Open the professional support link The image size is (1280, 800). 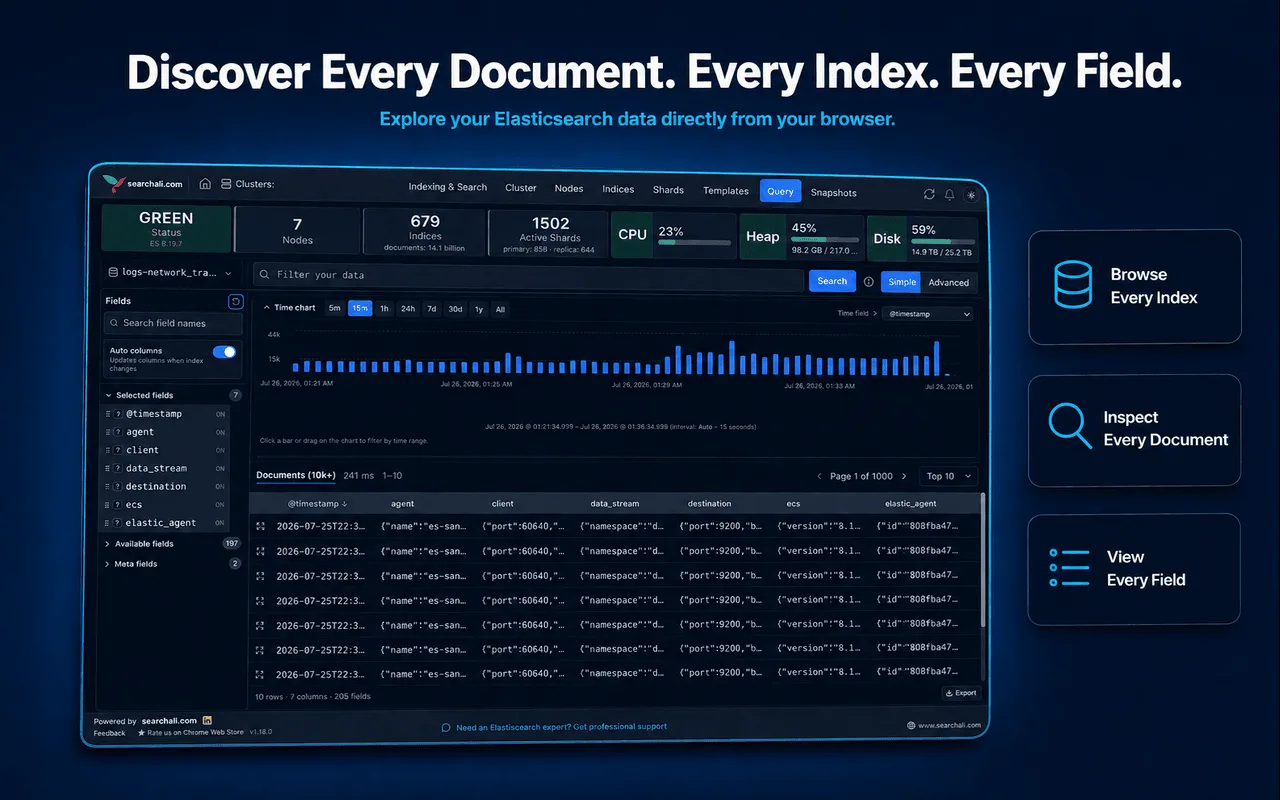click(561, 727)
